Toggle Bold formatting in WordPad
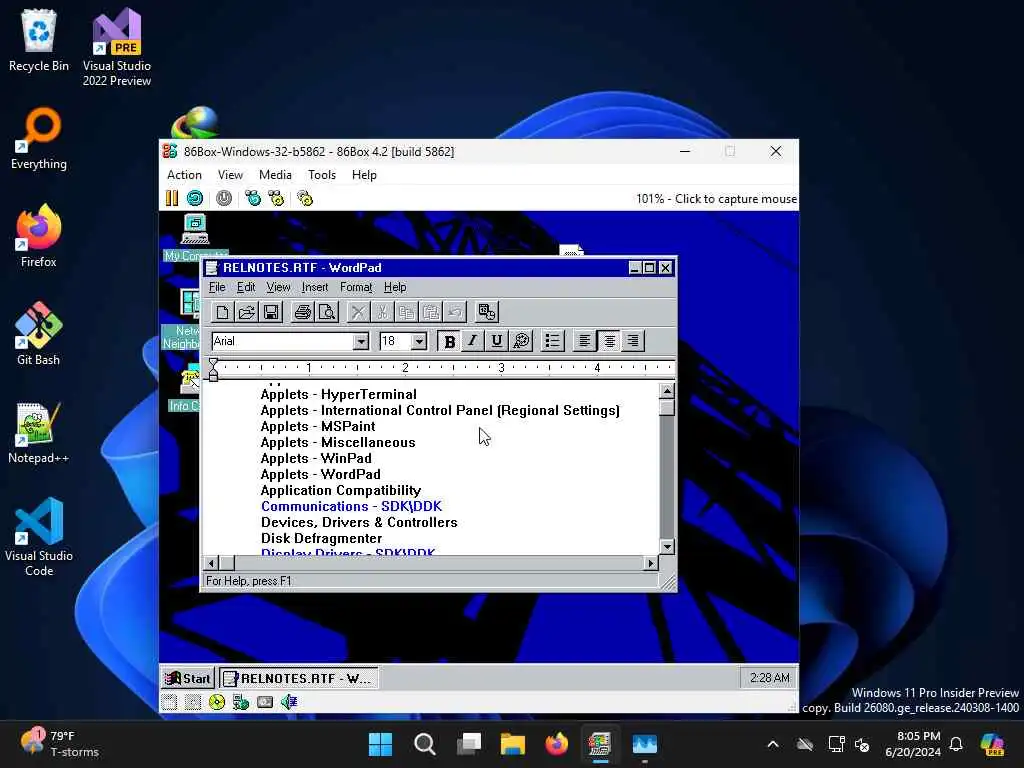Image resolution: width=1024 pixels, height=768 pixels. pos(449,341)
